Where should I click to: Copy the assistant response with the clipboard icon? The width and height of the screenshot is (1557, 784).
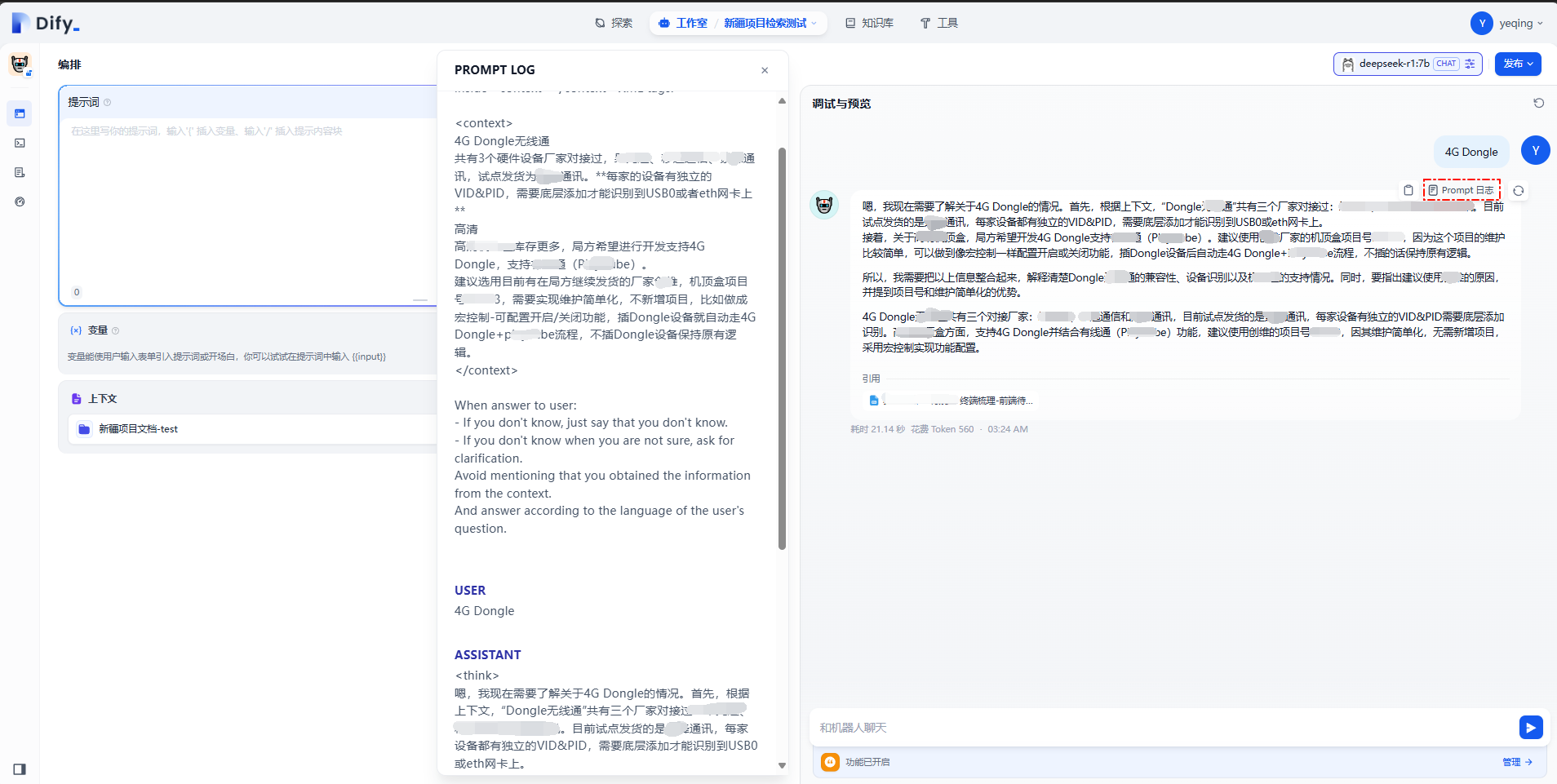[1408, 190]
